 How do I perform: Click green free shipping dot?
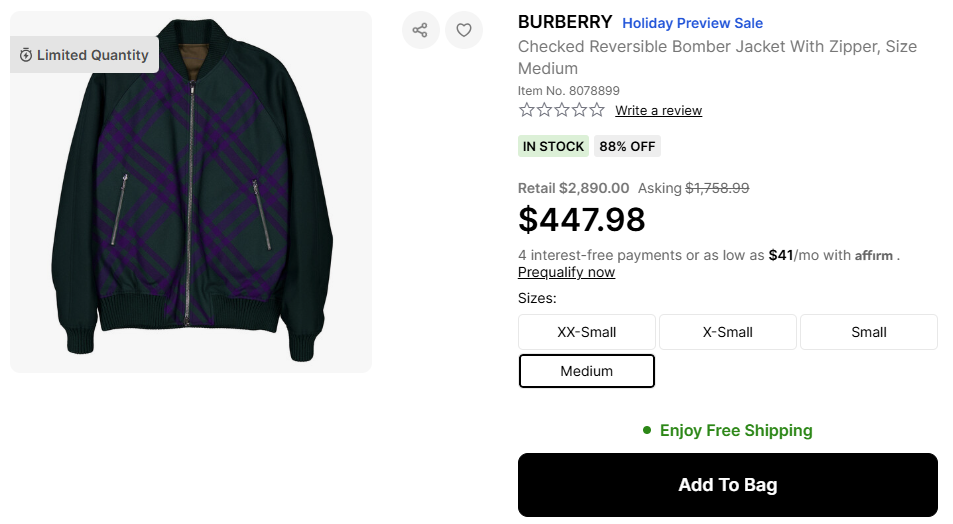pos(647,430)
